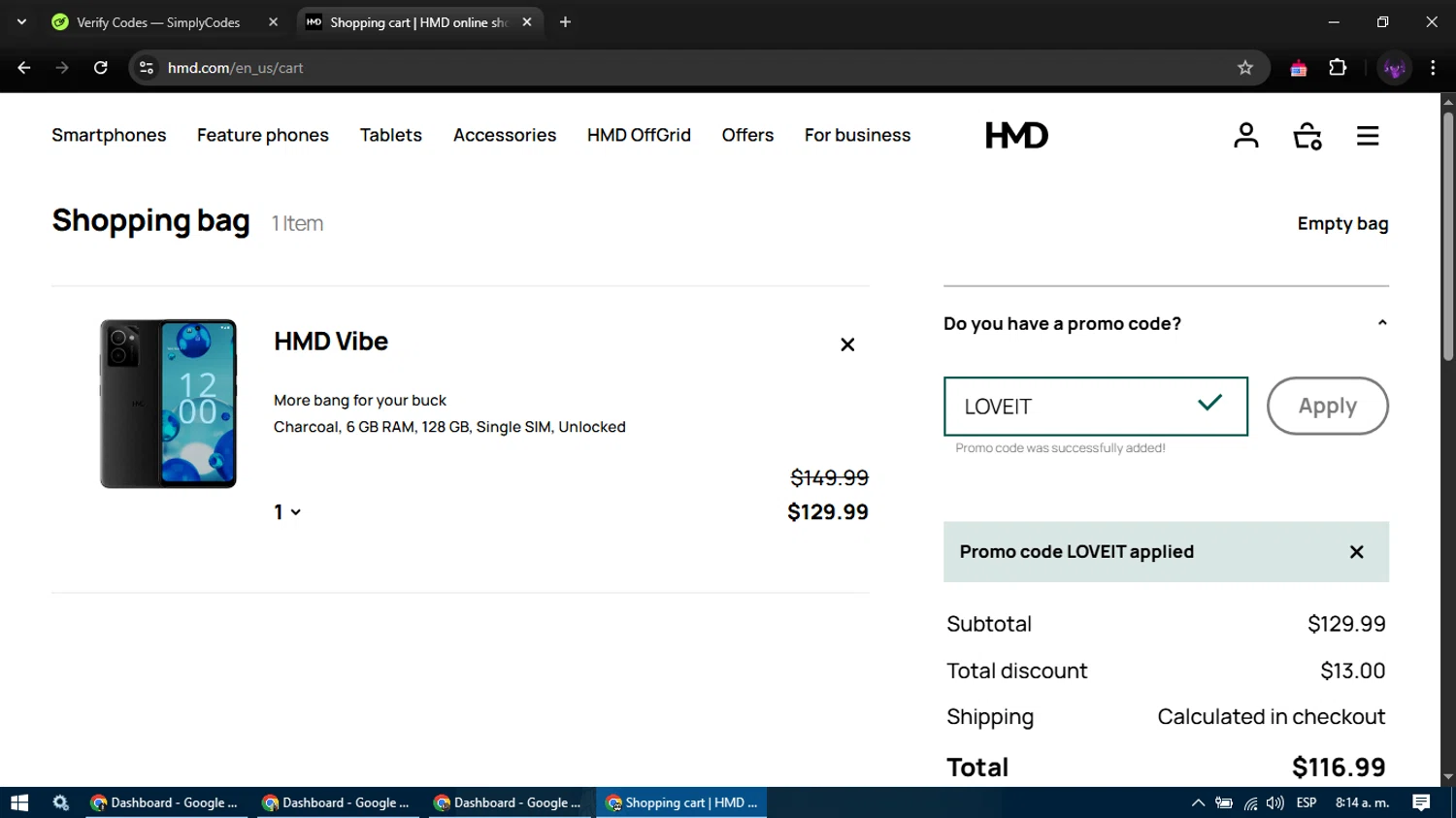Image resolution: width=1456 pixels, height=818 pixels.
Task: Click the struck-through $149.99 price
Action: [x=830, y=477]
